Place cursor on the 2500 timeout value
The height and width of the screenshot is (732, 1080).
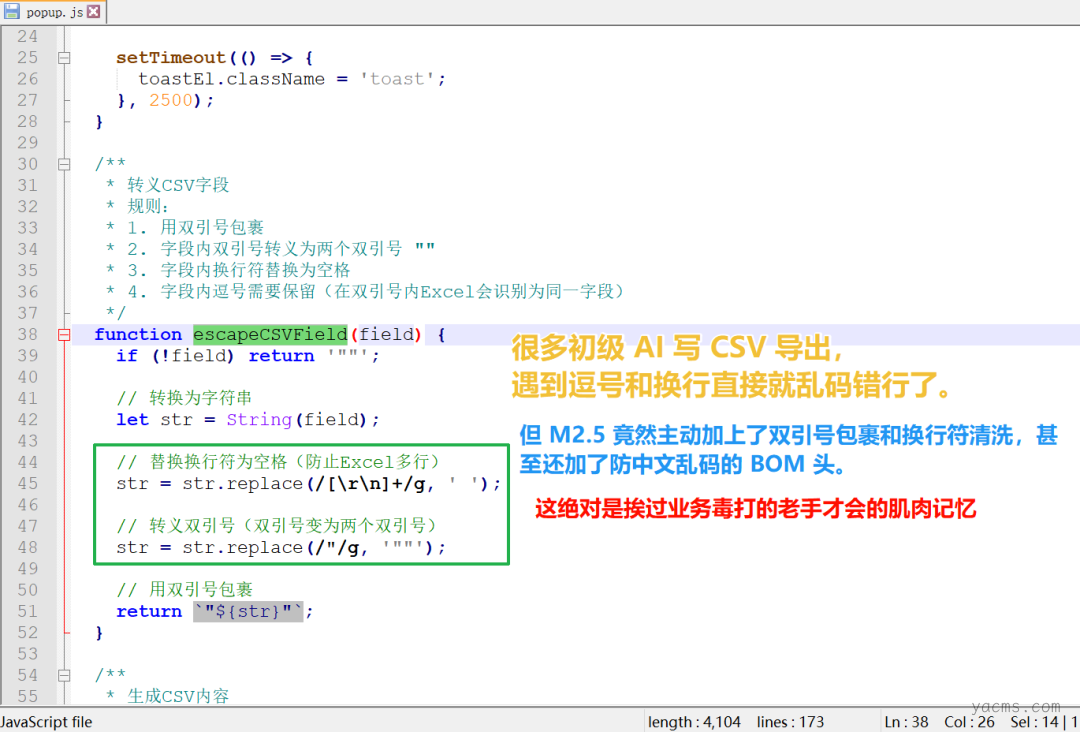pyautogui.click(x=170, y=100)
